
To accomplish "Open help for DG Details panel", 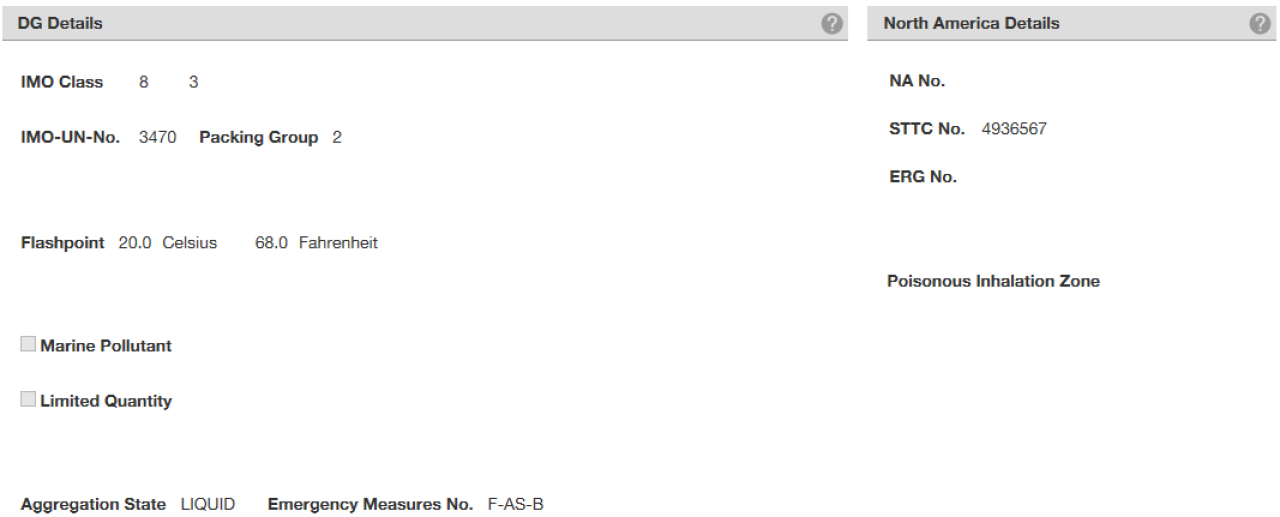I will (830, 23).
